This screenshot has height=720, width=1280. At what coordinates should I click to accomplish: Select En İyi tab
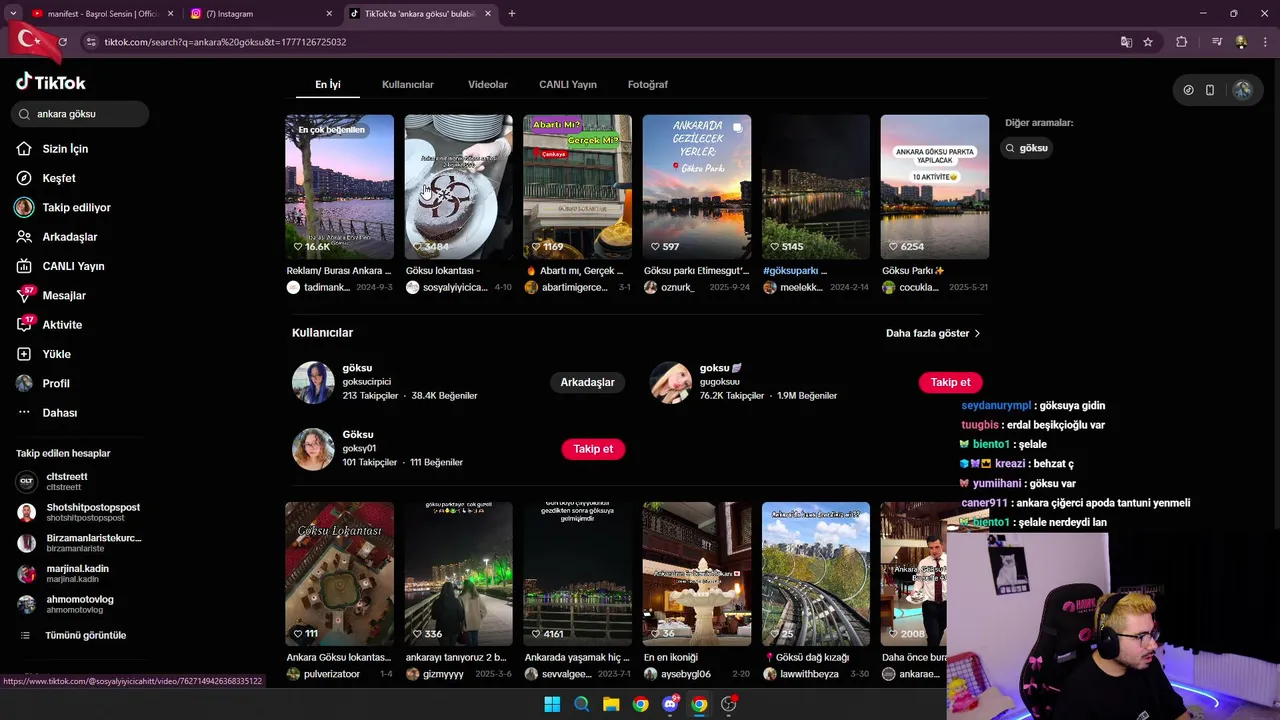(328, 85)
